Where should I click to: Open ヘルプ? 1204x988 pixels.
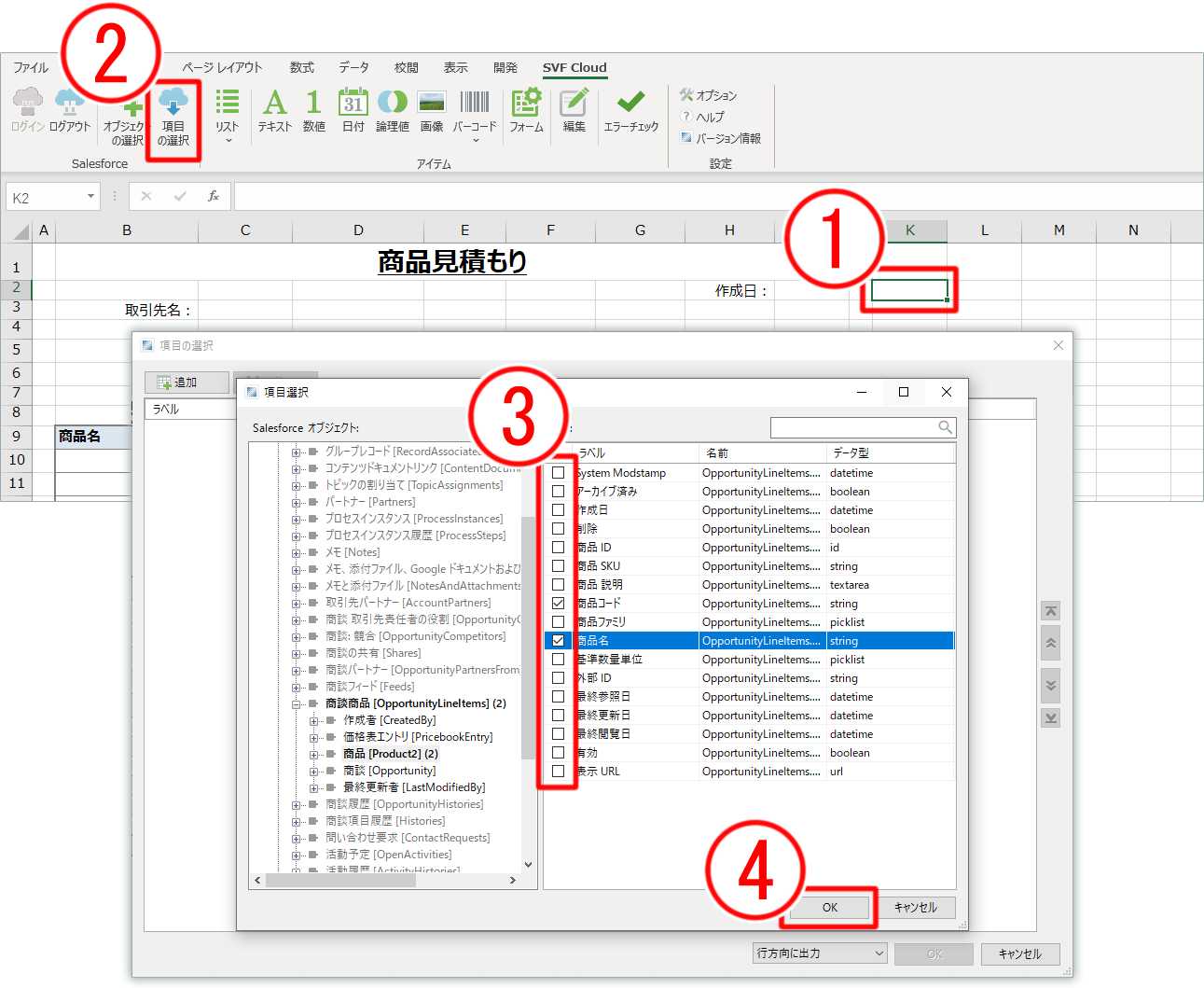(702, 117)
